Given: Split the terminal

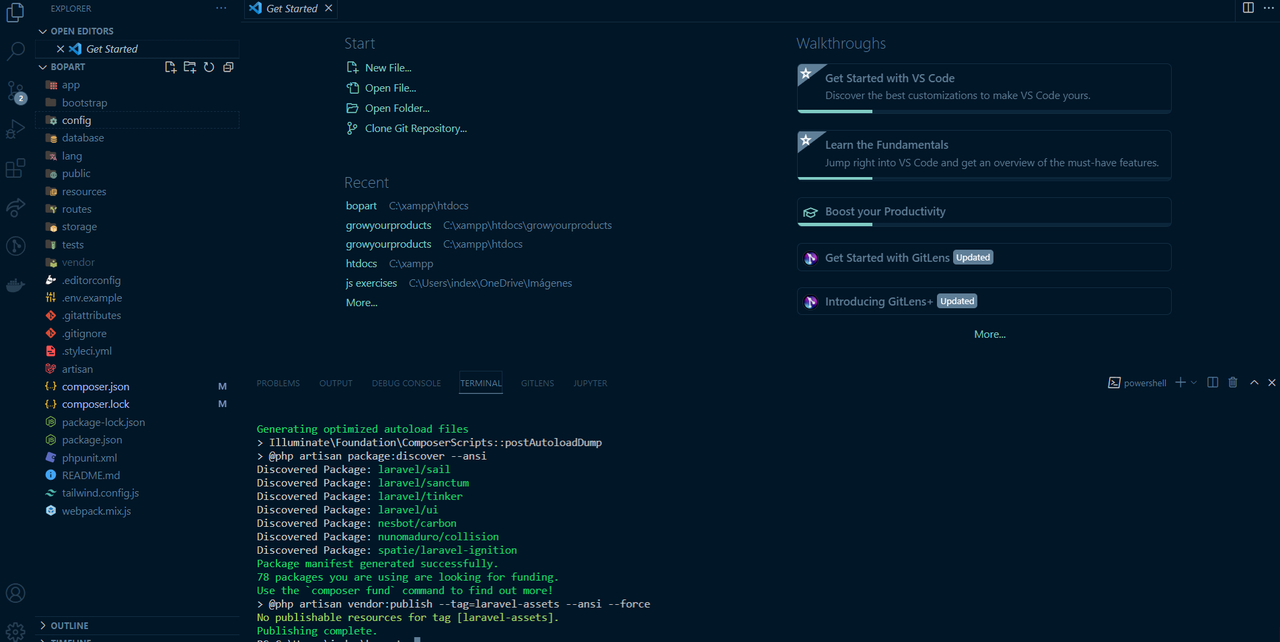Looking at the screenshot, I should point(1213,383).
